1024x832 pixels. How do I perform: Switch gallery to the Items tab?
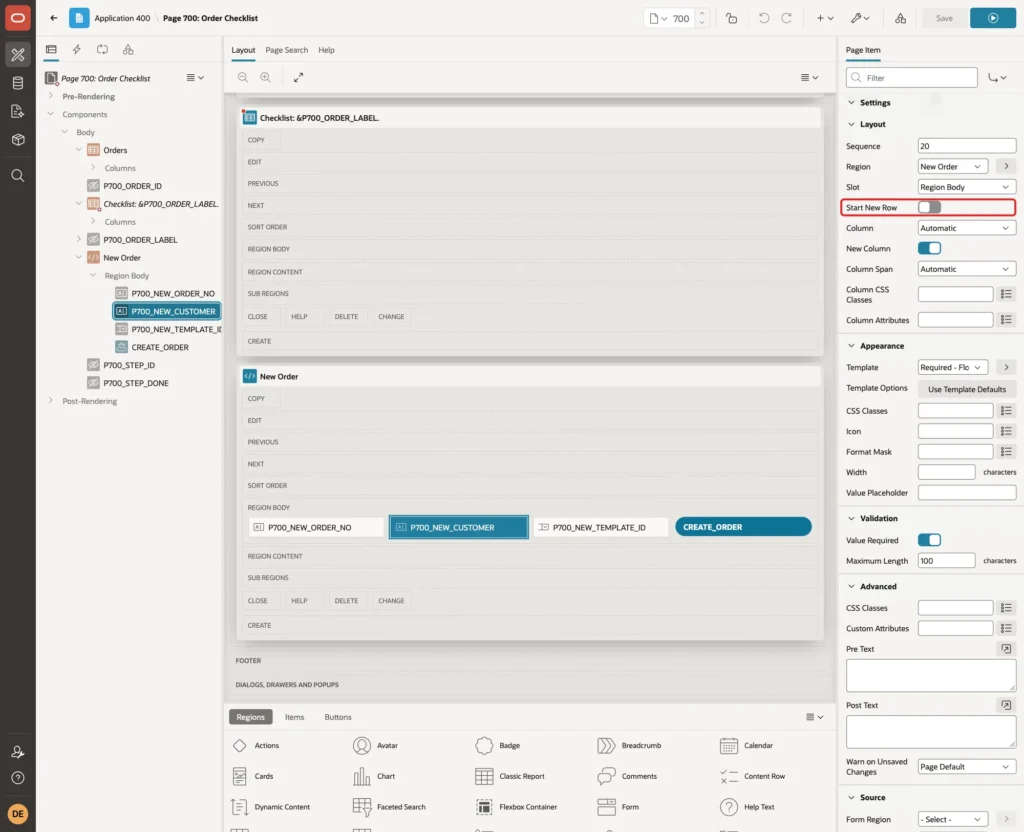point(295,717)
